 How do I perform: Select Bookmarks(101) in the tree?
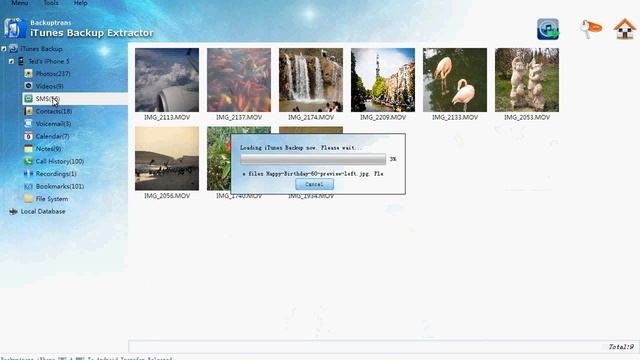pyautogui.click(x=60, y=187)
